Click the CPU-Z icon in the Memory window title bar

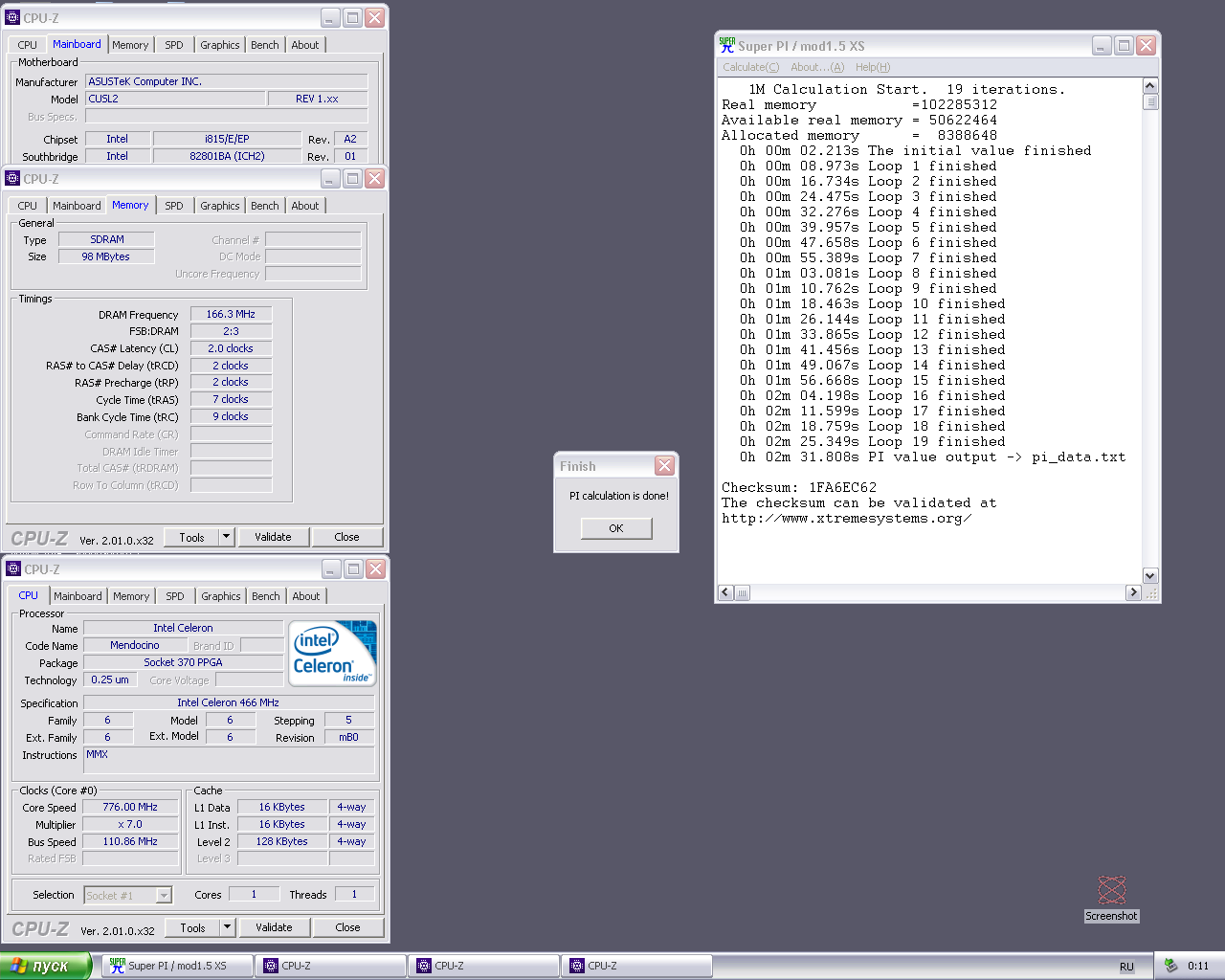(x=13, y=178)
